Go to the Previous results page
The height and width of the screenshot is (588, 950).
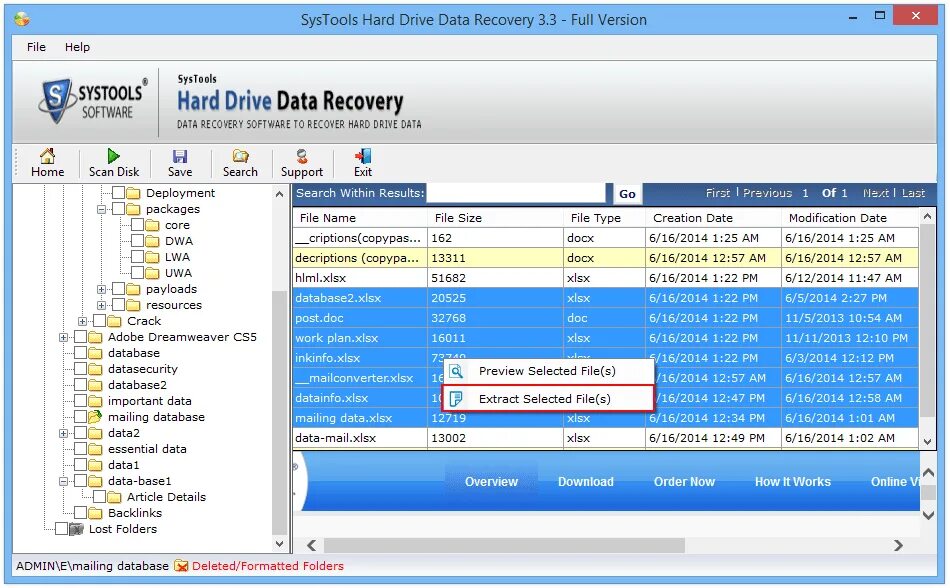(768, 193)
